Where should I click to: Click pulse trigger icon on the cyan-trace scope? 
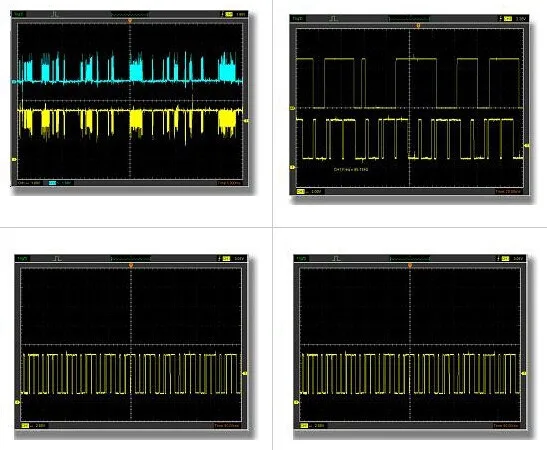[x=54, y=14]
